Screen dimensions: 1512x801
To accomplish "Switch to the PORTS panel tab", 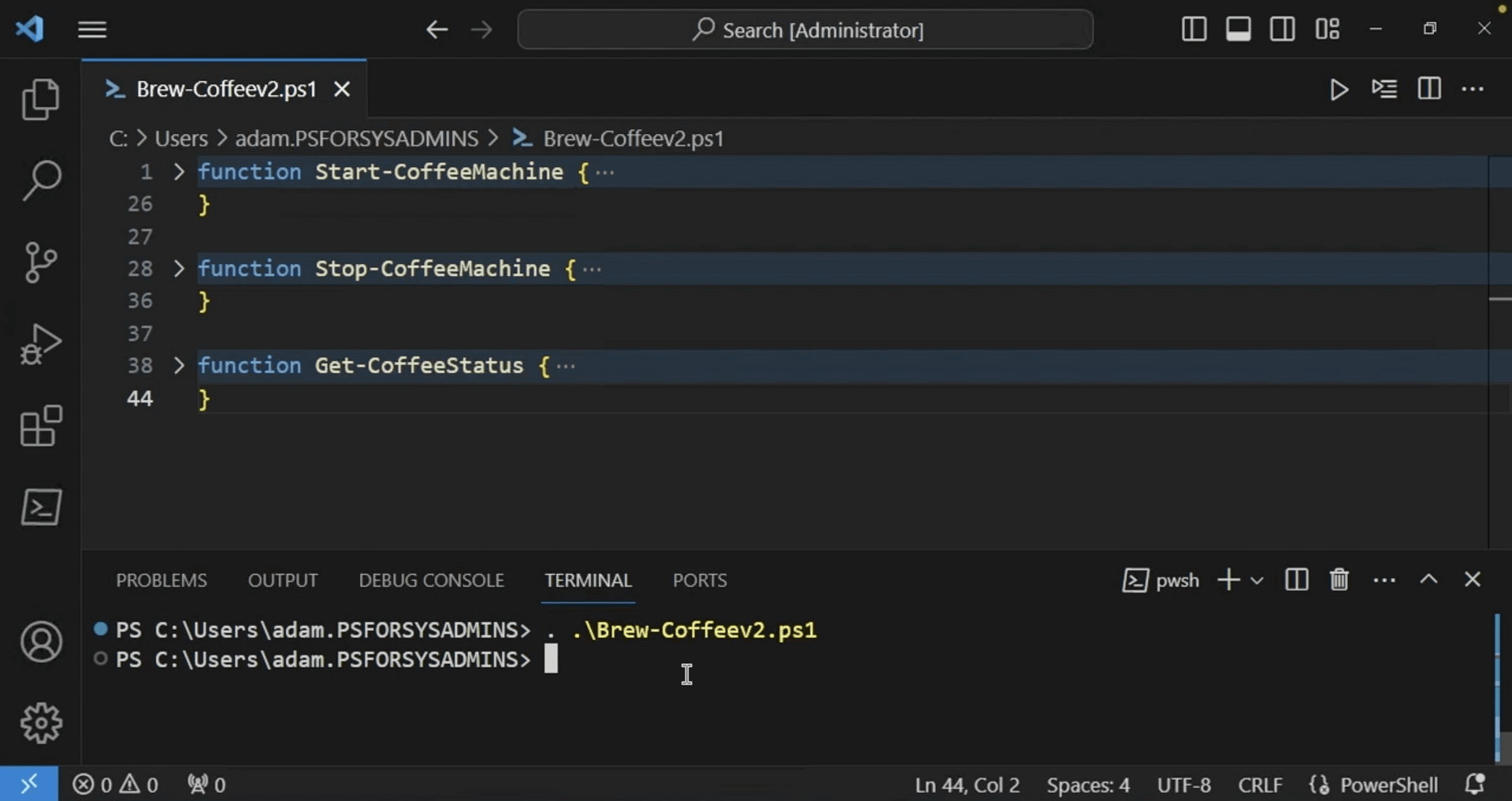I will 700,580.
